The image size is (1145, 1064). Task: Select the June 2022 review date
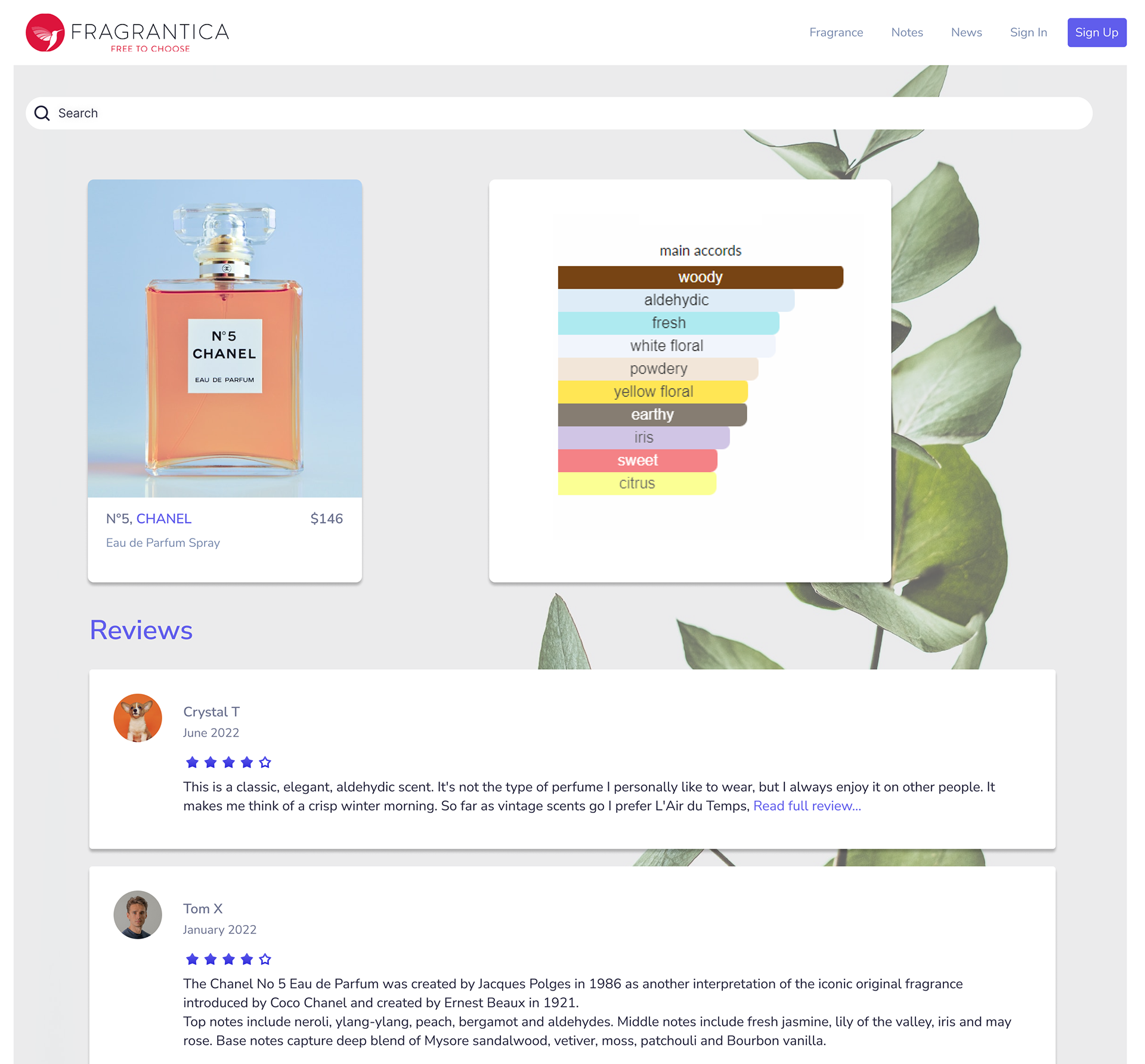(211, 733)
